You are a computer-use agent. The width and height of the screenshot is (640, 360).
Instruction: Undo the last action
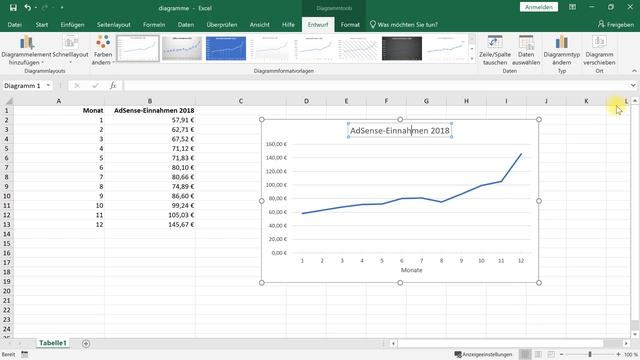click(27, 7)
